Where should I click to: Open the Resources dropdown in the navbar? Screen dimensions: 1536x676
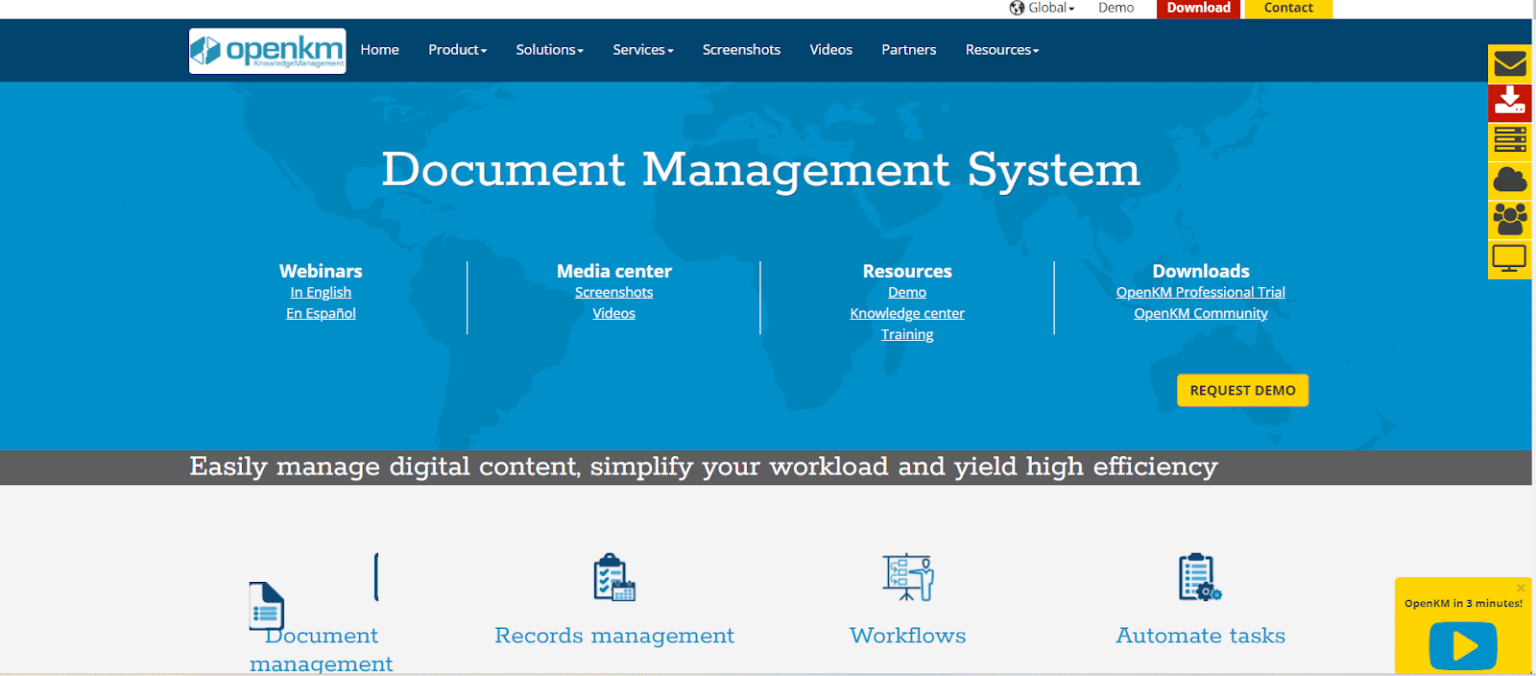click(1001, 49)
